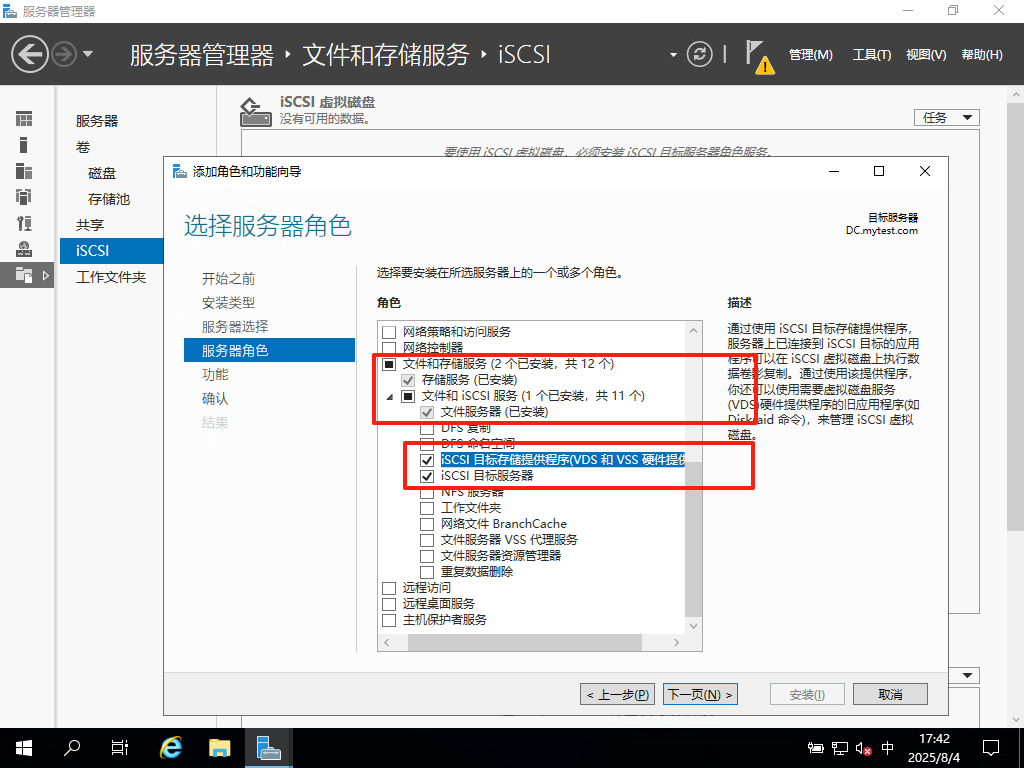Open taskbar search magnifier
Screen dimensions: 1024x768
click(72, 748)
